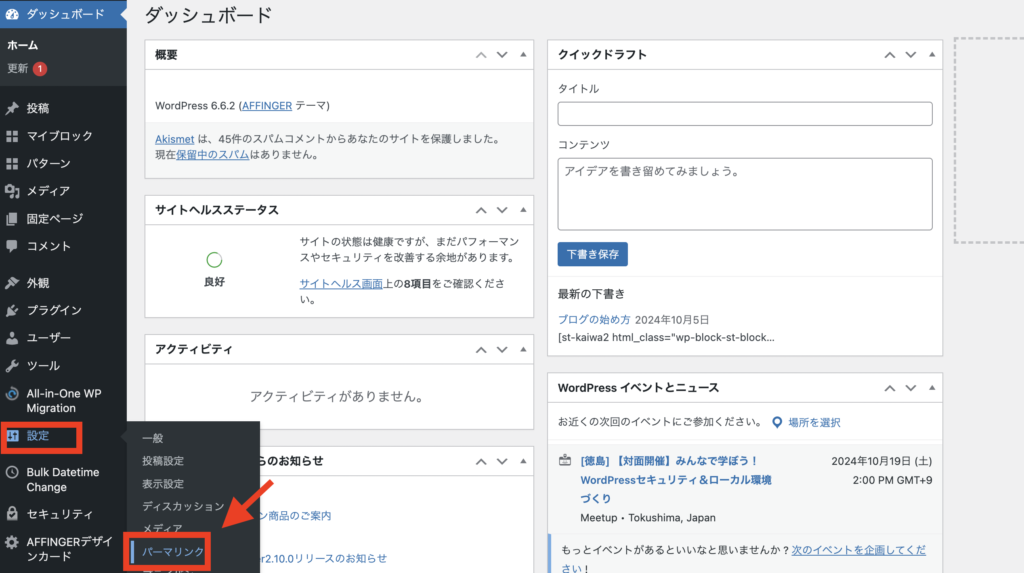Click the settings sliders icon beside 設定

click(x=13, y=436)
